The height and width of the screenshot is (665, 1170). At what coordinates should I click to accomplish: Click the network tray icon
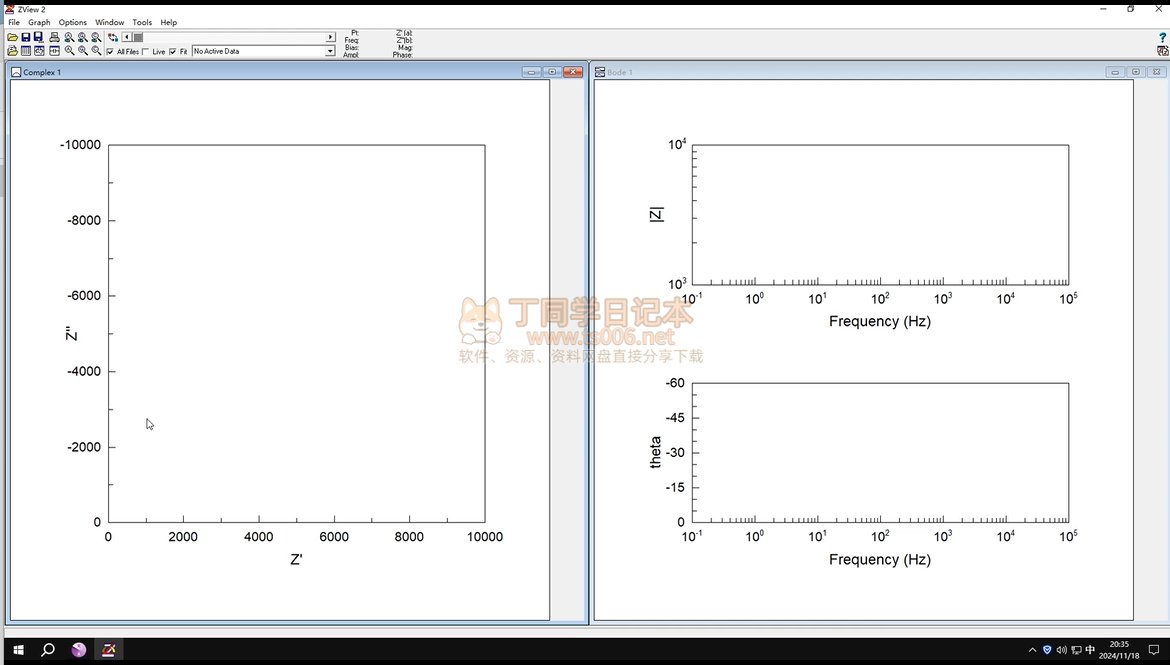tap(1076, 650)
